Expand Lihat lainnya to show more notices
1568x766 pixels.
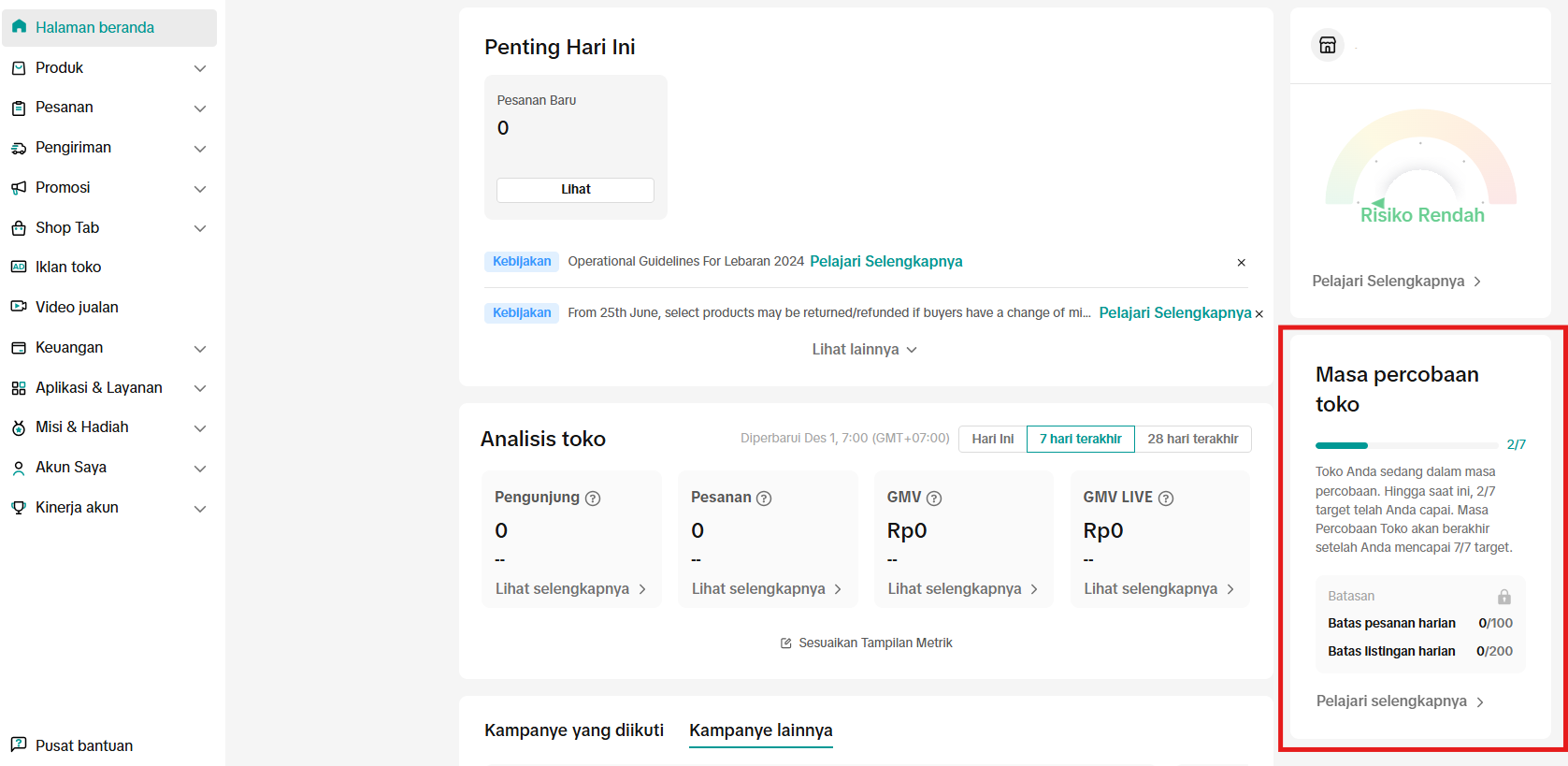tap(864, 350)
